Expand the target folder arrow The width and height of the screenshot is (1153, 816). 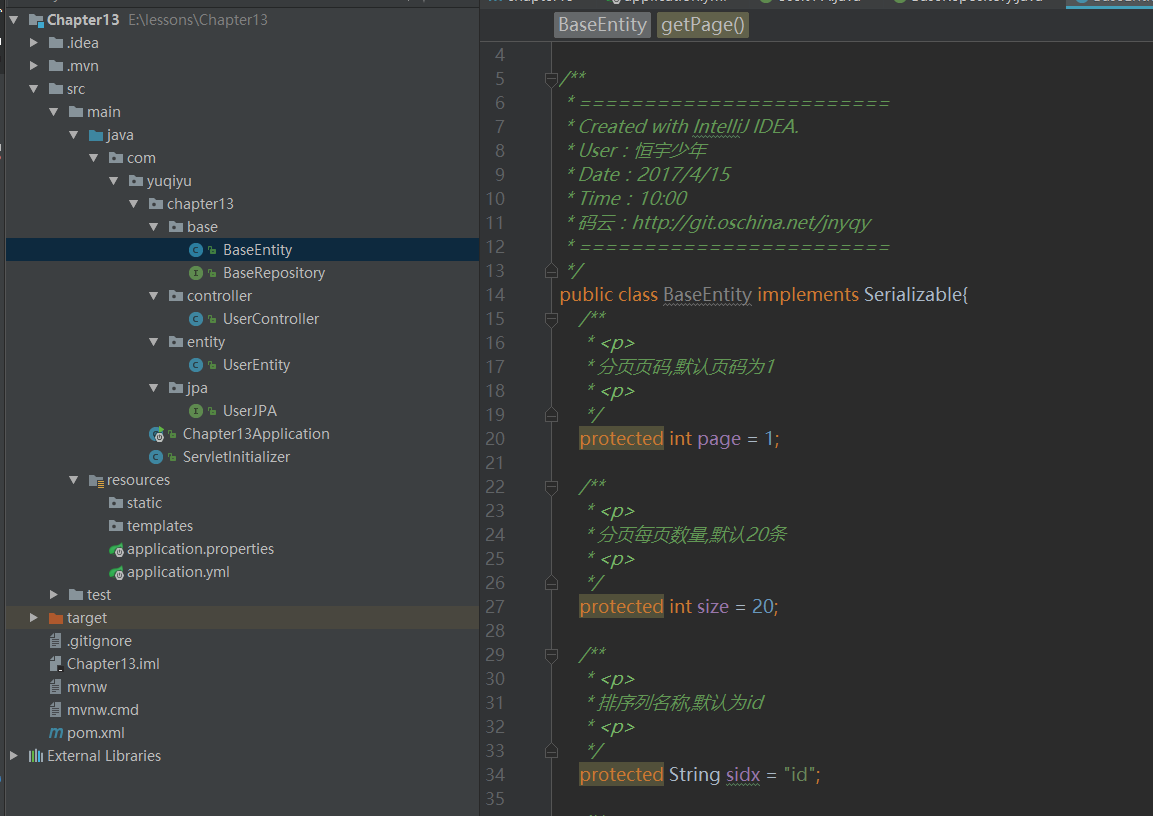point(33,618)
